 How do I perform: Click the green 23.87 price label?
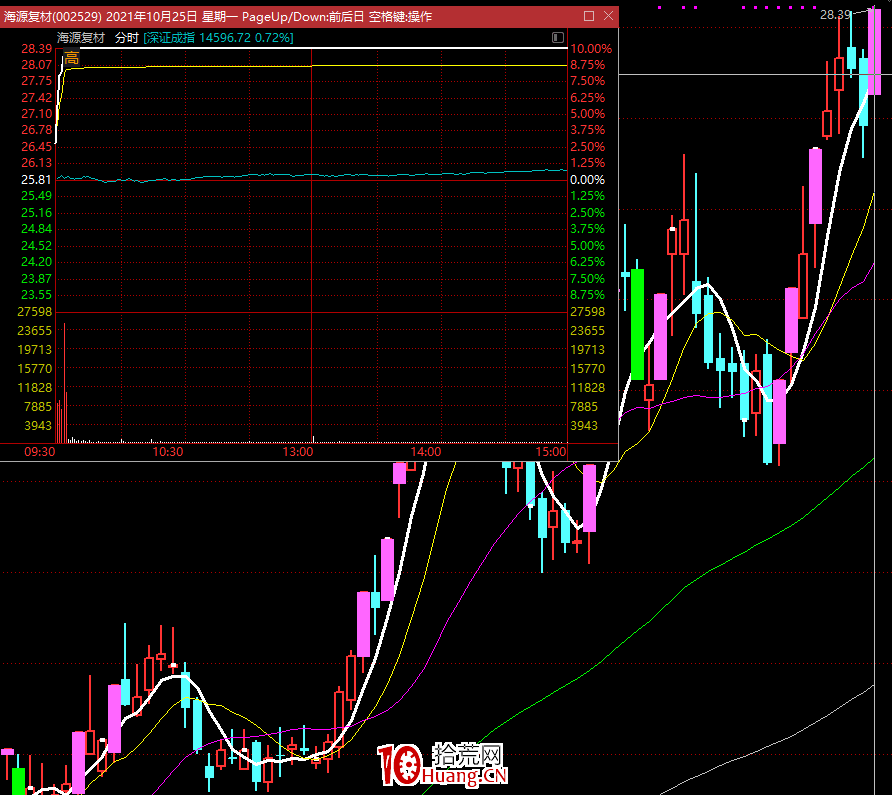tap(36, 279)
